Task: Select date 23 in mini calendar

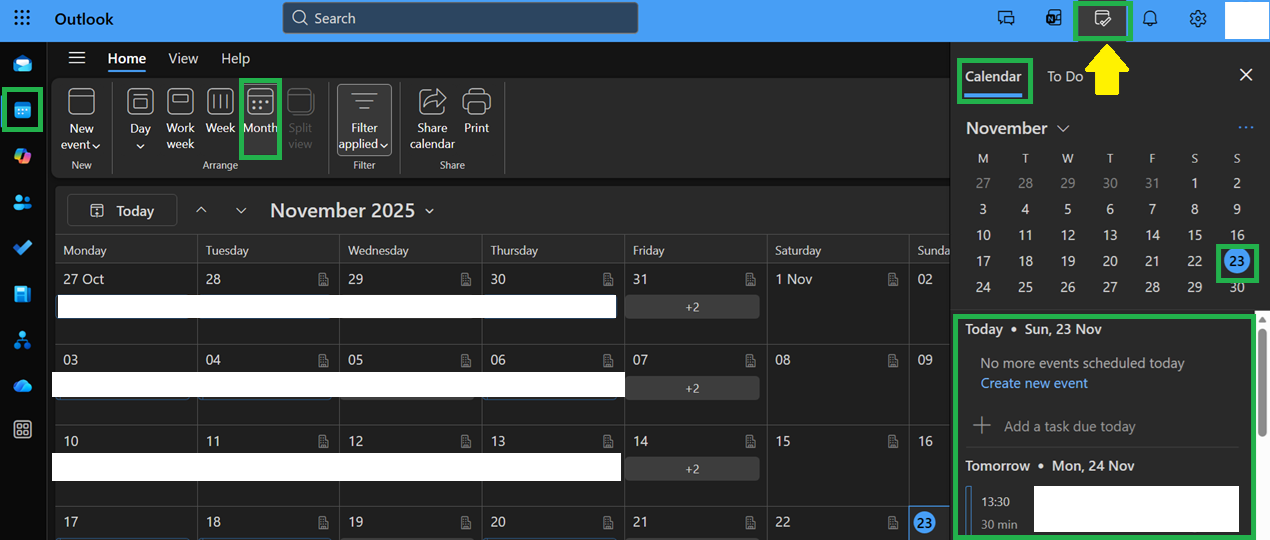Action: click(x=1237, y=261)
